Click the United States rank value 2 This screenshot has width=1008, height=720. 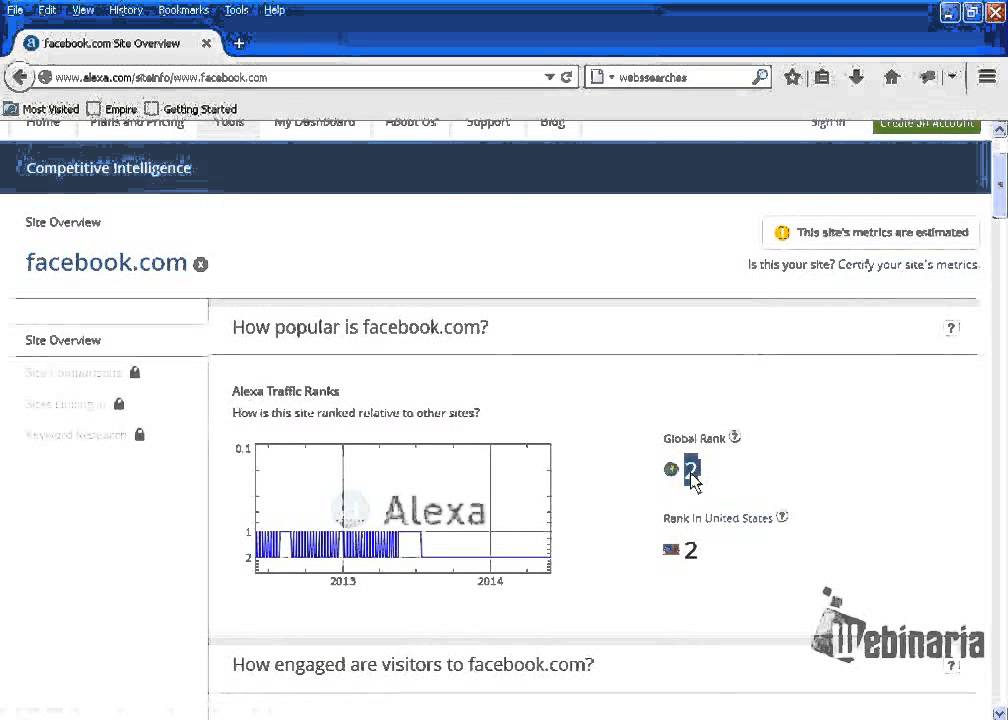pos(690,550)
